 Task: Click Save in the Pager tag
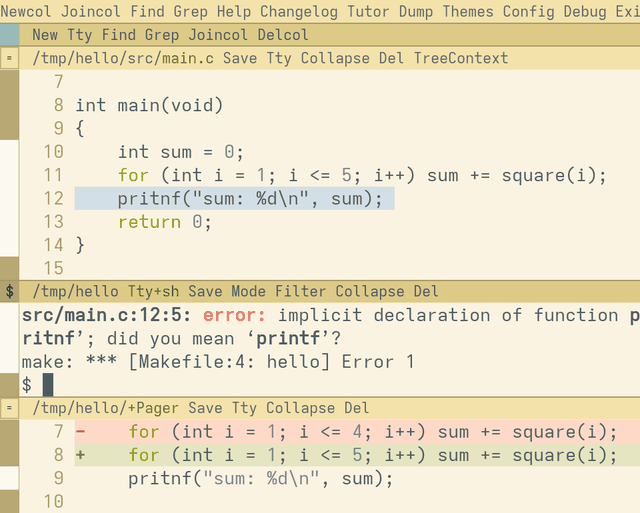(205, 408)
